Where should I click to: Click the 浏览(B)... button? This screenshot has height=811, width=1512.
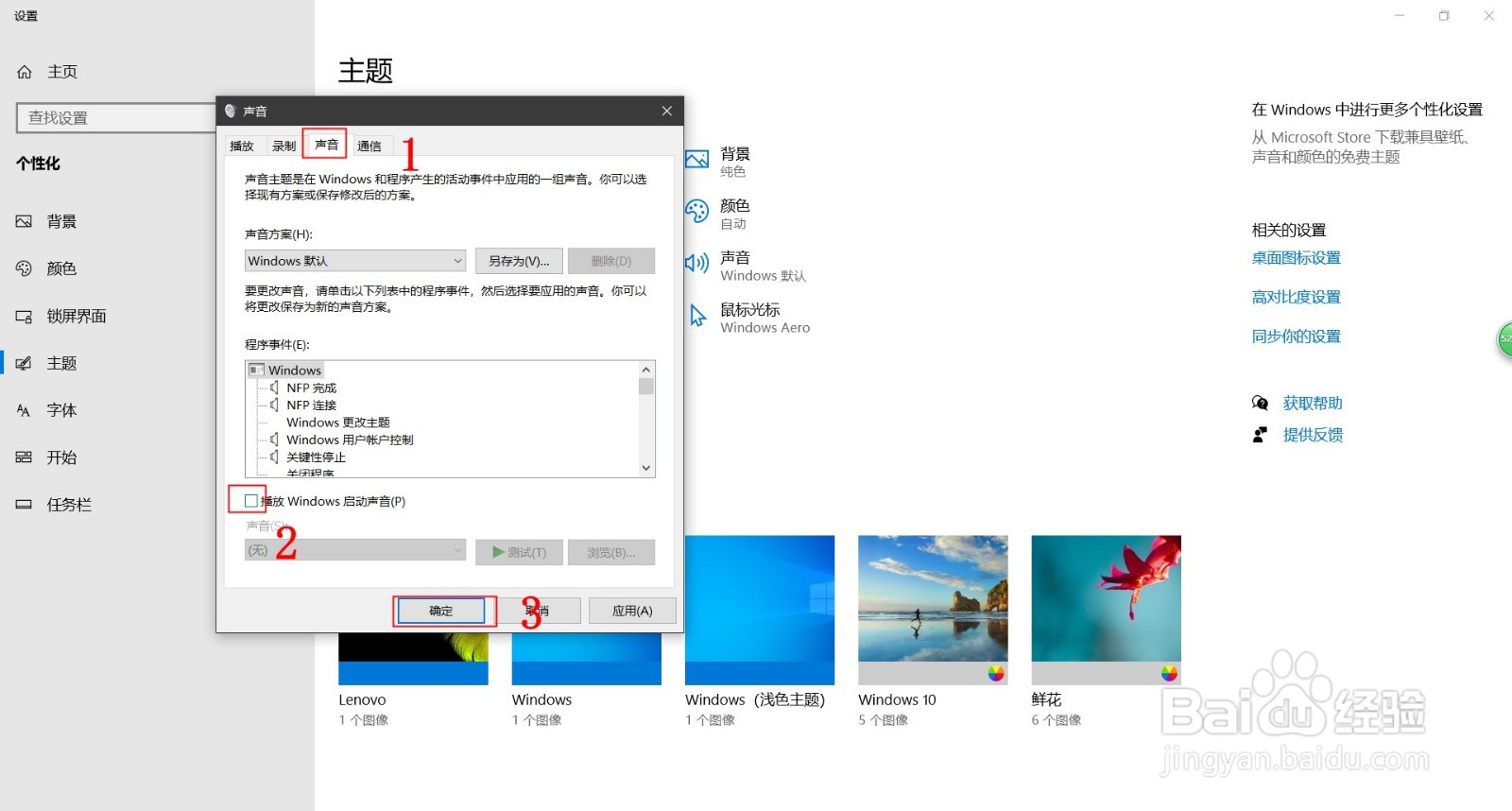611,552
